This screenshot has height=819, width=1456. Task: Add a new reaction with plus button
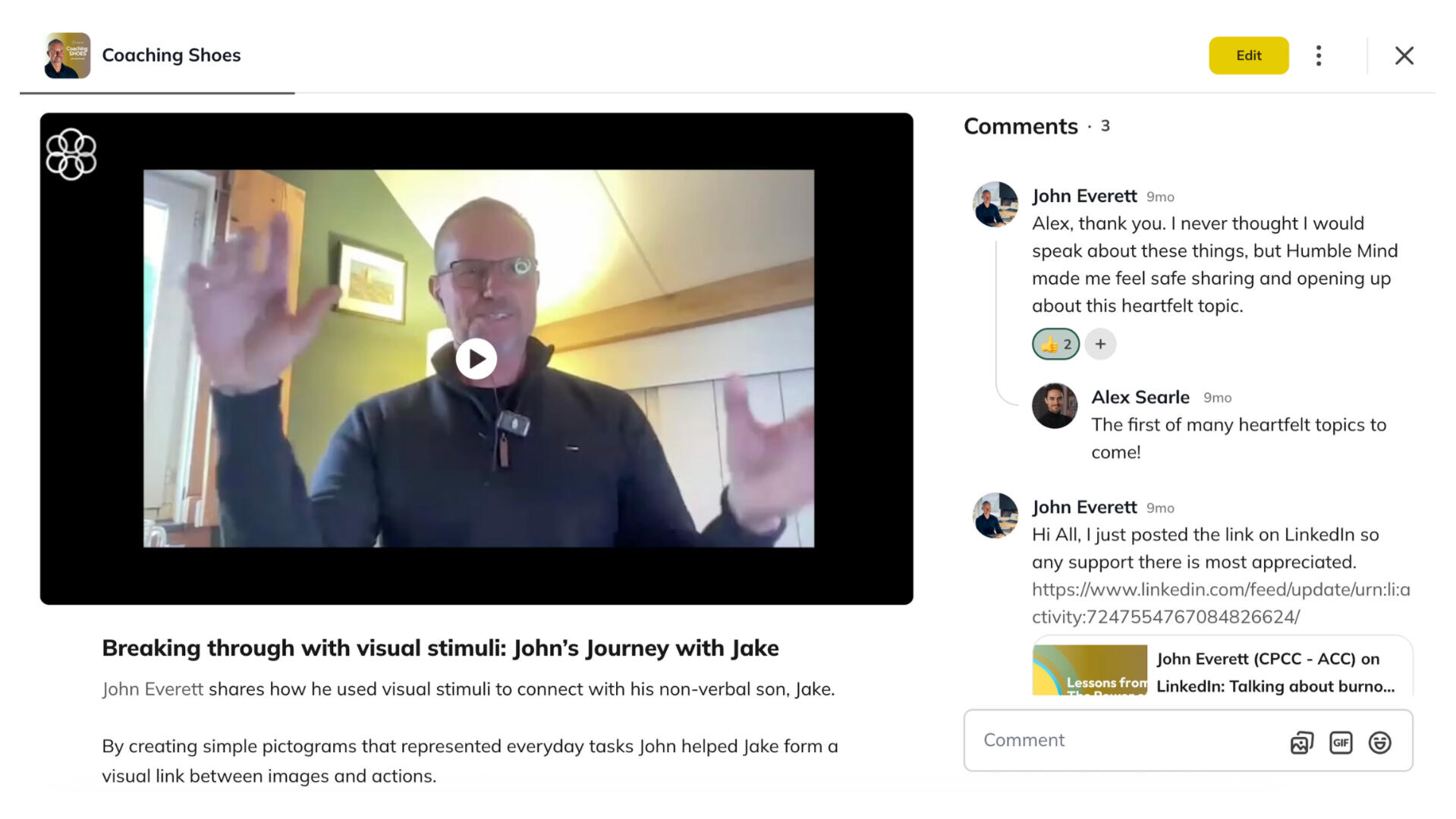(1100, 344)
